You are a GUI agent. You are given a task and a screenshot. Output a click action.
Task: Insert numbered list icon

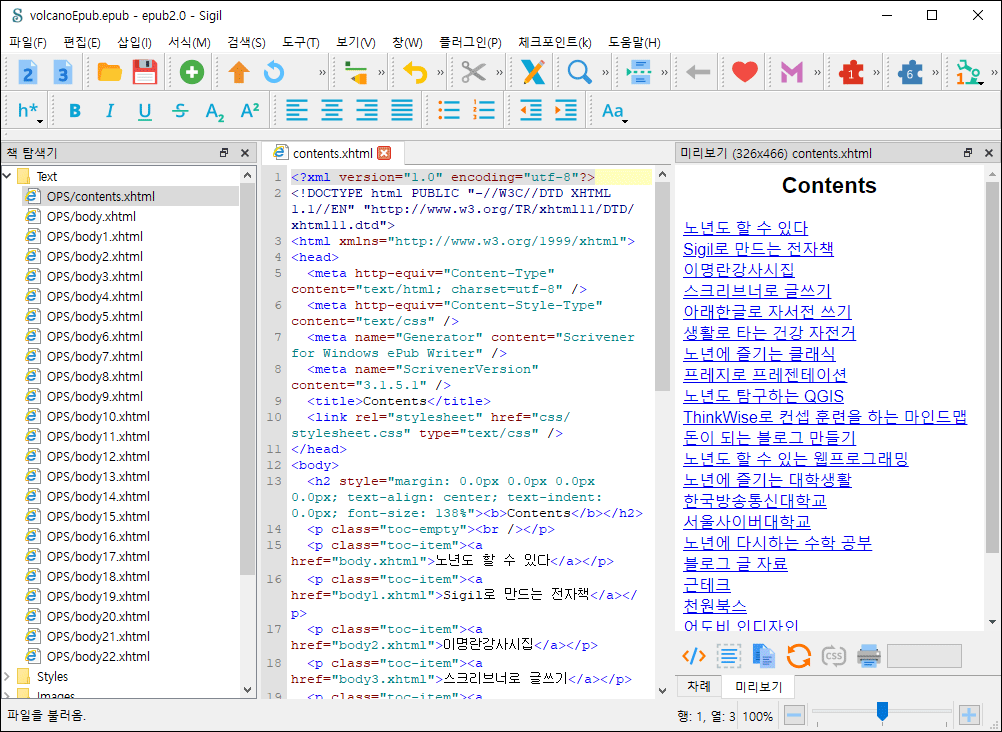click(484, 111)
